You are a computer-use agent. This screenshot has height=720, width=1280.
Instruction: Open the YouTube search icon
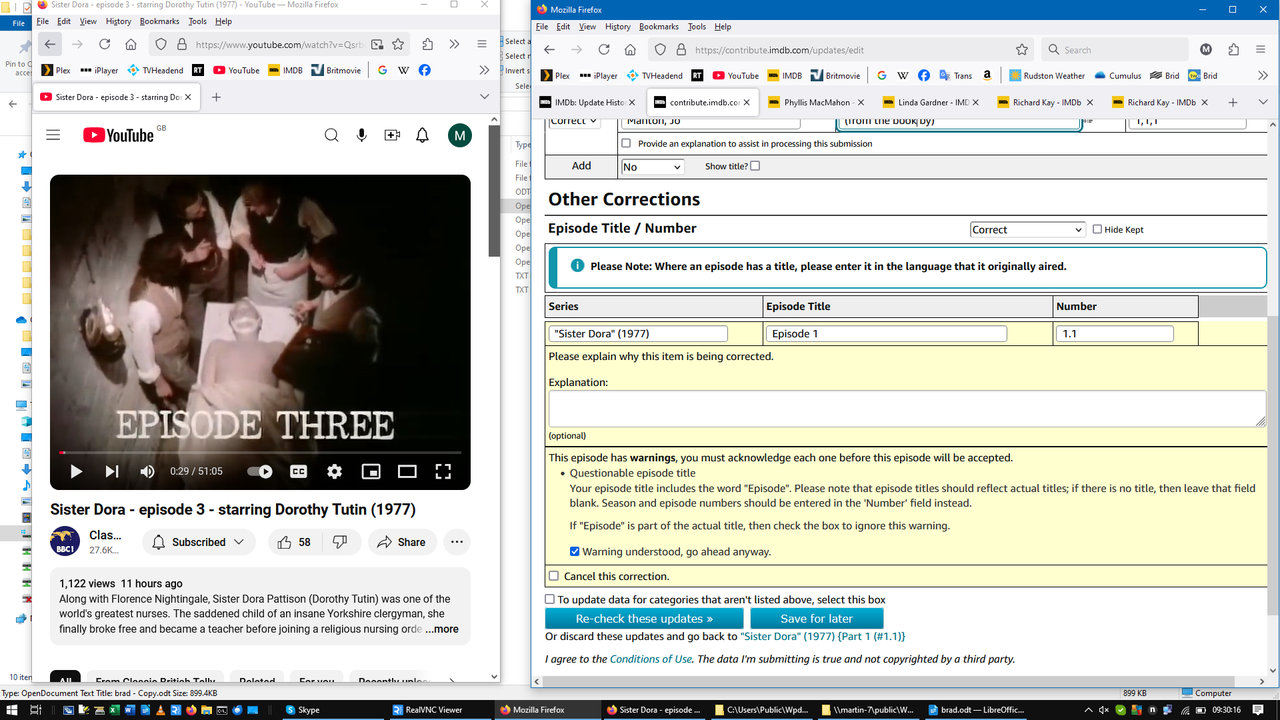click(x=331, y=135)
